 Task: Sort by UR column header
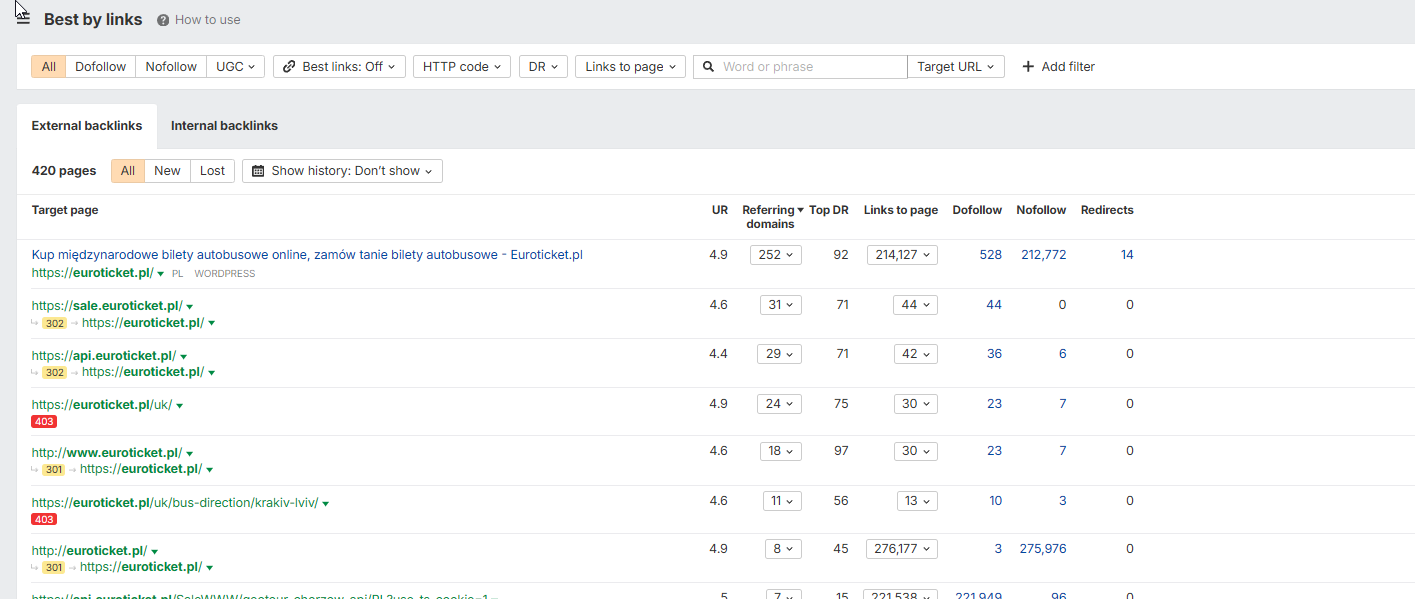click(720, 210)
